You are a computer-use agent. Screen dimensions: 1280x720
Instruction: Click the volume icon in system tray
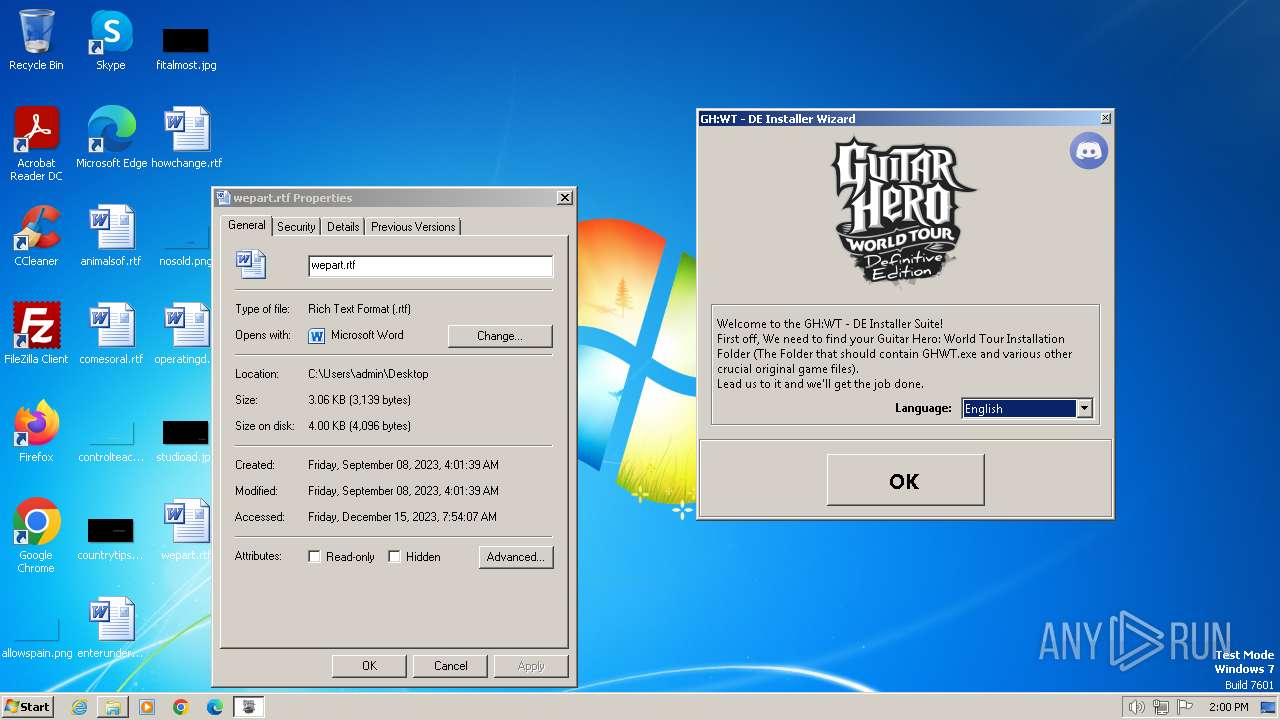coord(1136,707)
